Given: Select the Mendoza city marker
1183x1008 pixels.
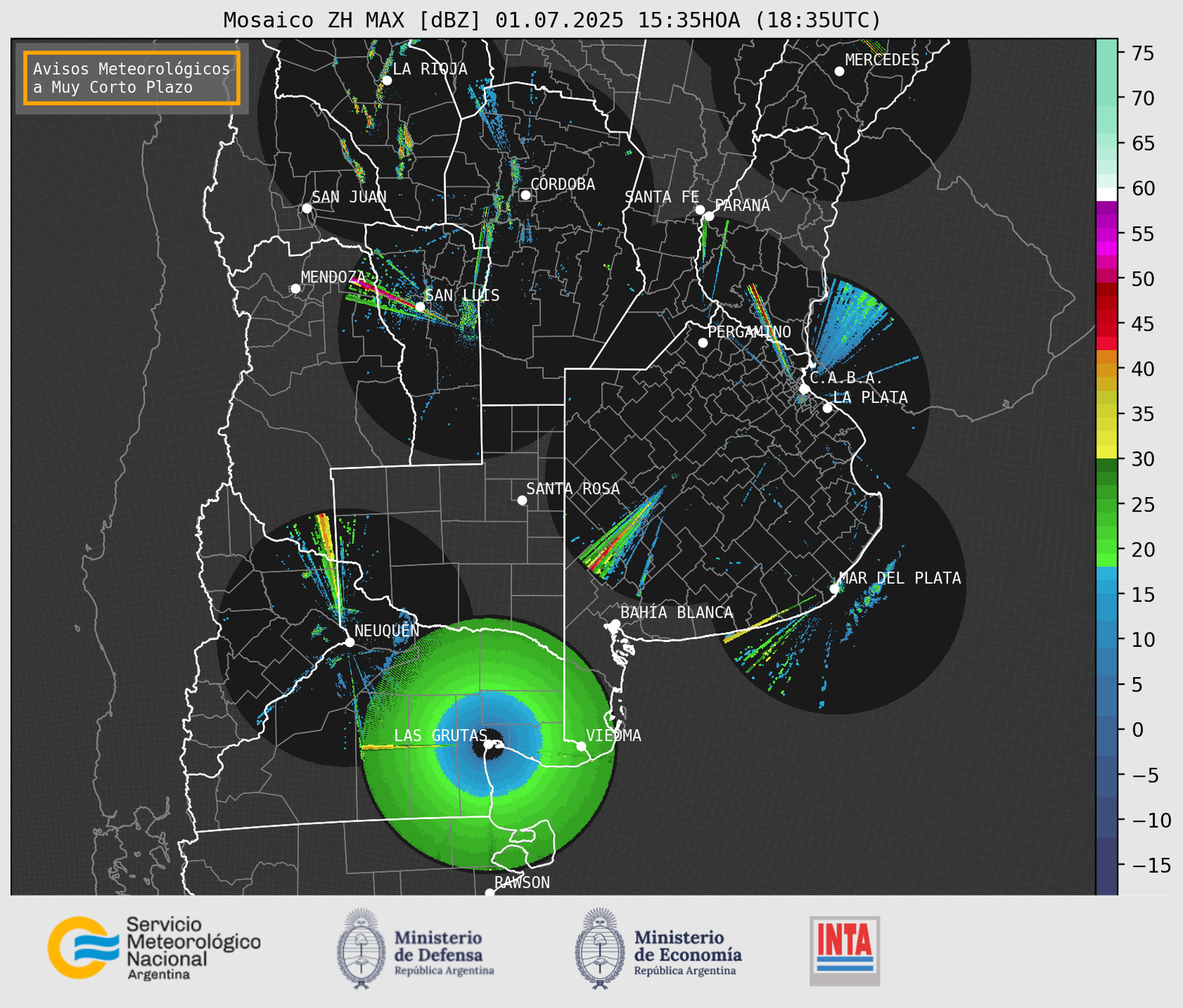Looking at the screenshot, I should pyautogui.click(x=295, y=289).
